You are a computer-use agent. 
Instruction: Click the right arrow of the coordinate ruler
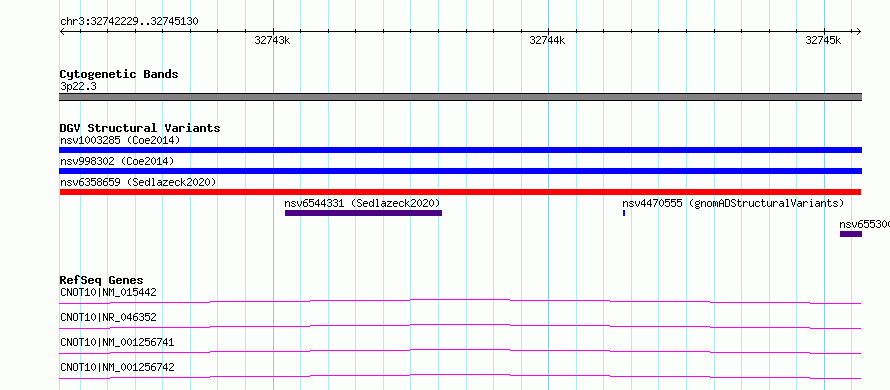tap(858, 32)
